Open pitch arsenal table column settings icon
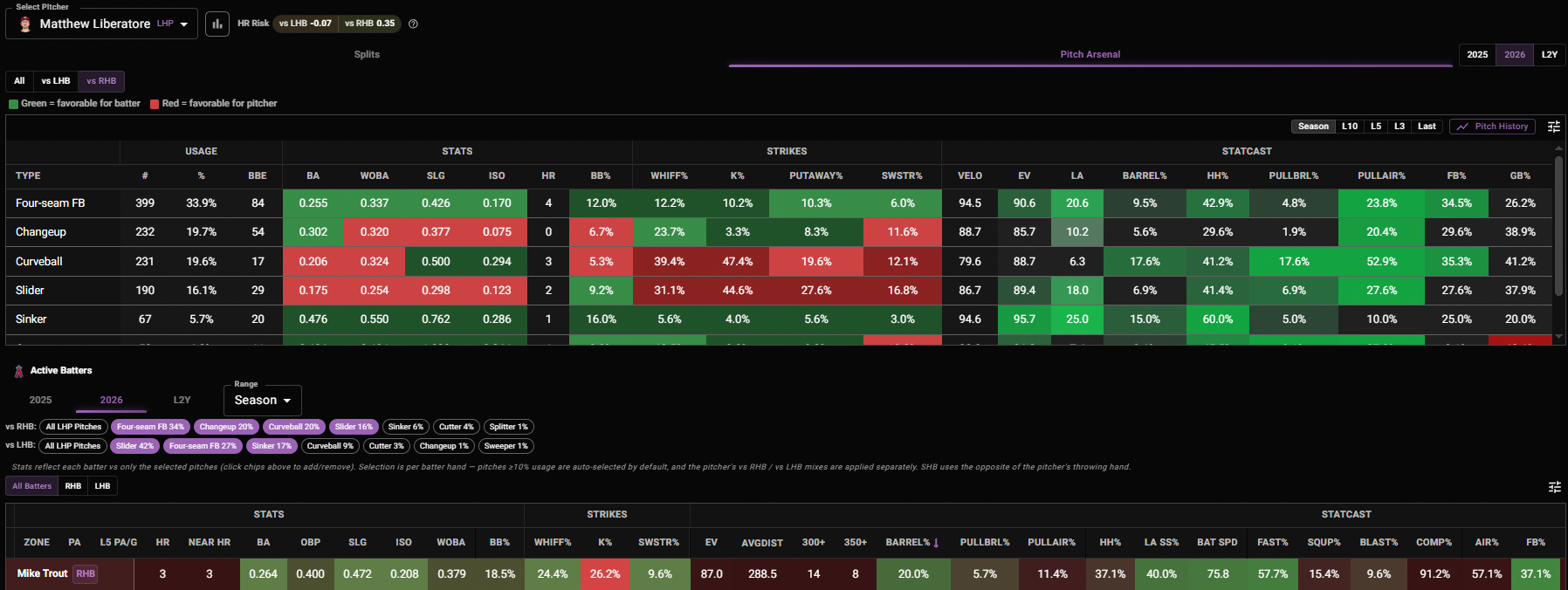The height and width of the screenshot is (590, 1568). [x=1554, y=127]
